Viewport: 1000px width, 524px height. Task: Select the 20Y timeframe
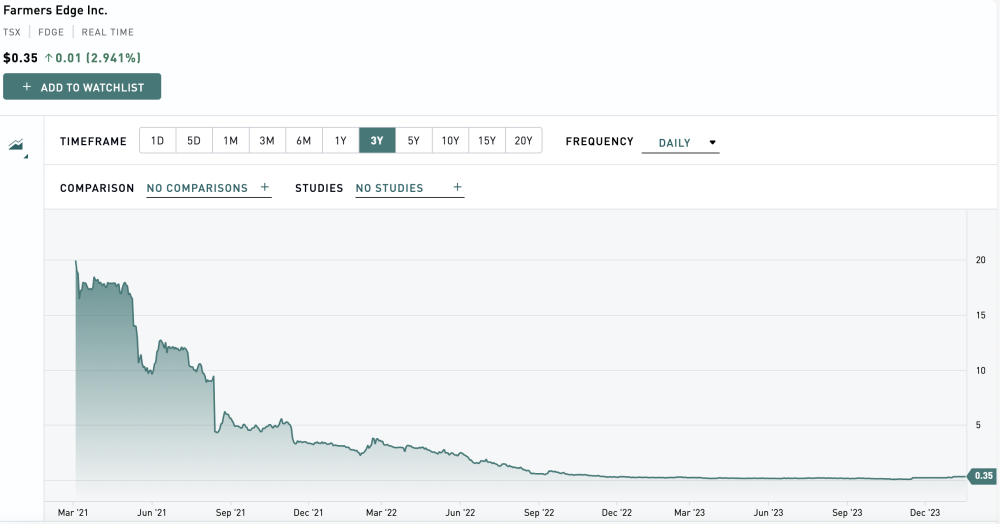(x=524, y=140)
